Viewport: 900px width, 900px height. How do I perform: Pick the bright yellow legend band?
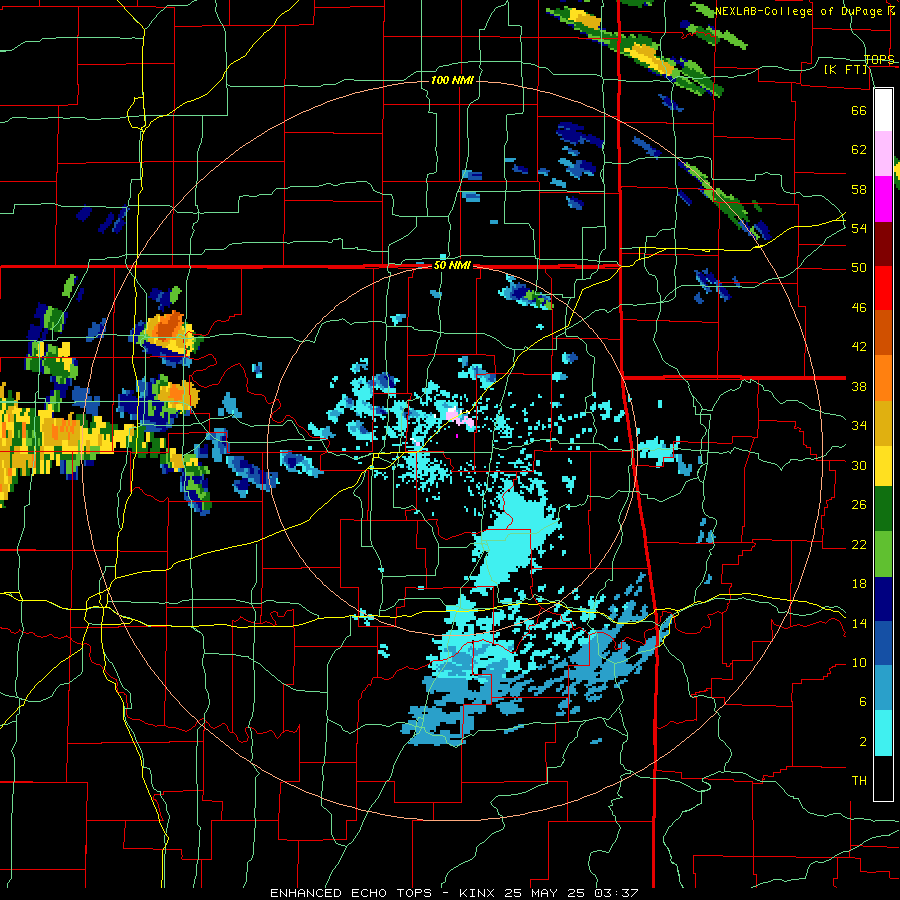click(x=883, y=465)
